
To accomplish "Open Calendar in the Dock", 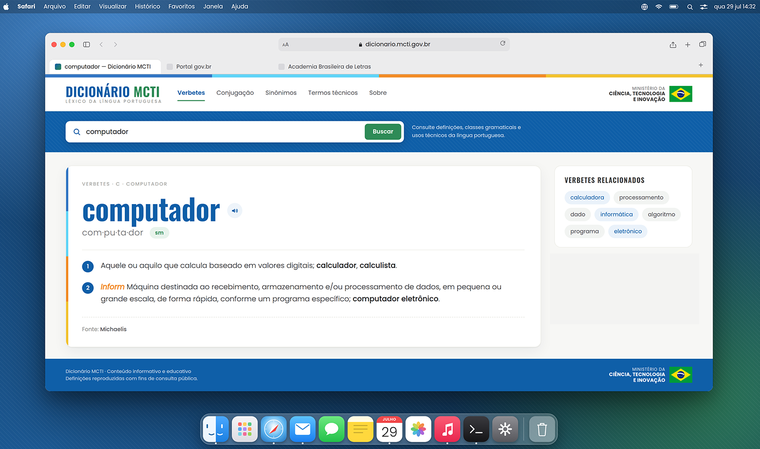I will click(389, 429).
